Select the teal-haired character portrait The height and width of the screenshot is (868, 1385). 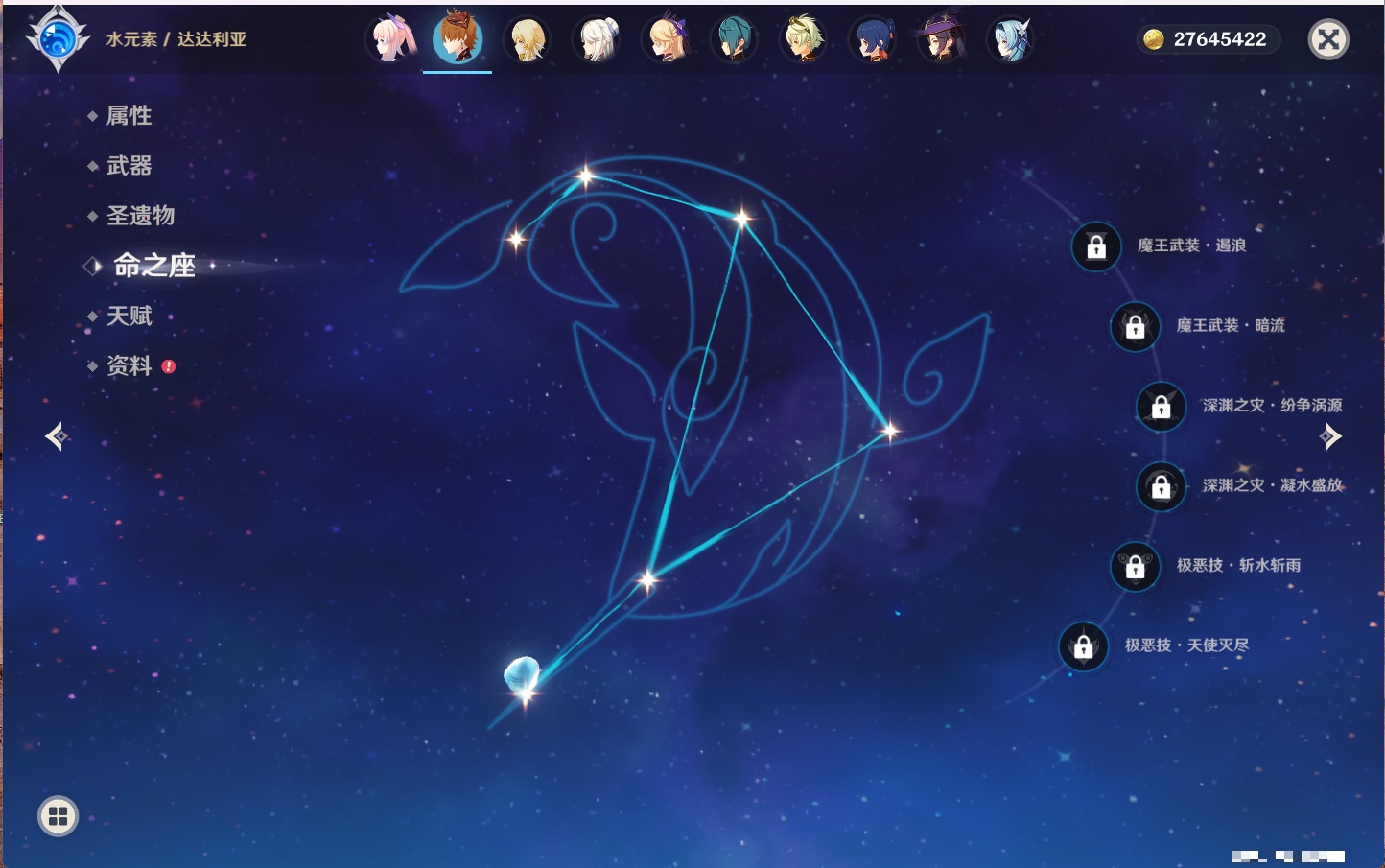[734, 40]
